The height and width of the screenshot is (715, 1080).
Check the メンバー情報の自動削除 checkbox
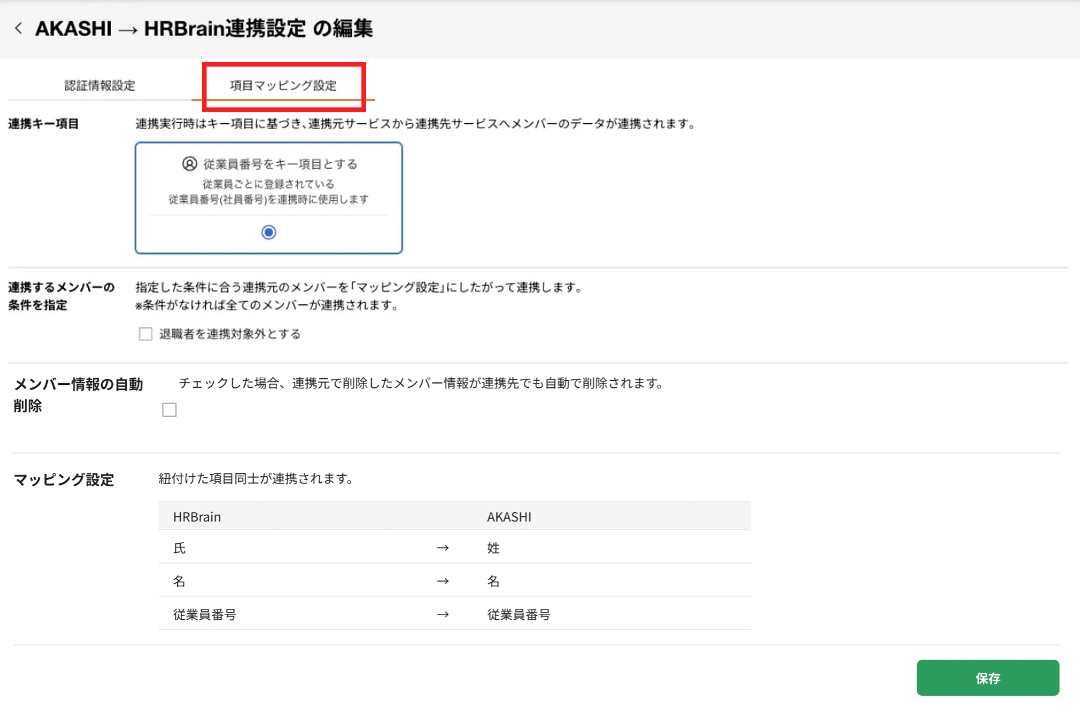click(169, 410)
